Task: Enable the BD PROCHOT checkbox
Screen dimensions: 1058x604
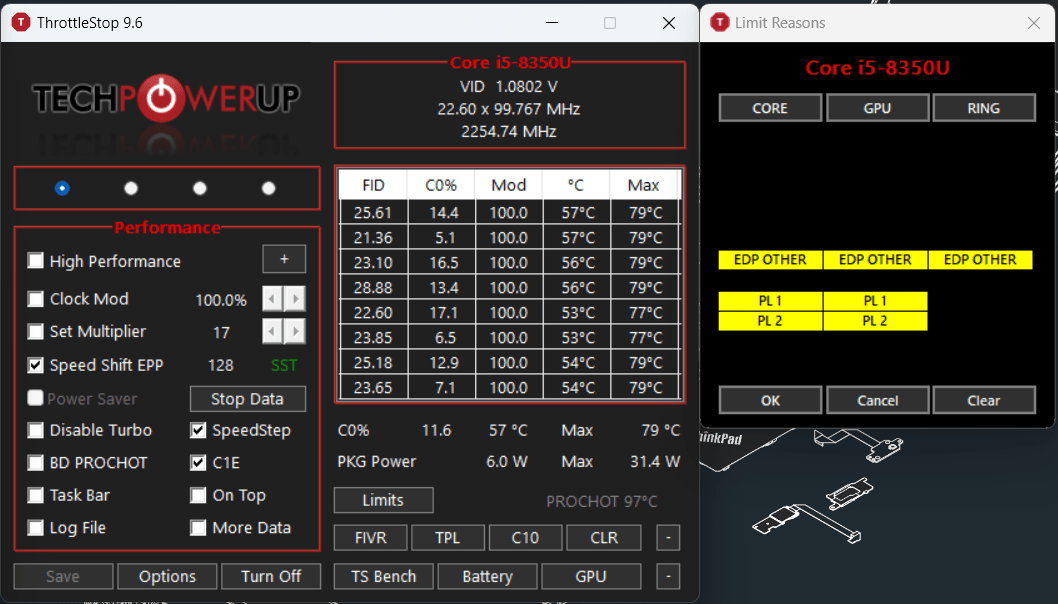Action: pos(36,463)
